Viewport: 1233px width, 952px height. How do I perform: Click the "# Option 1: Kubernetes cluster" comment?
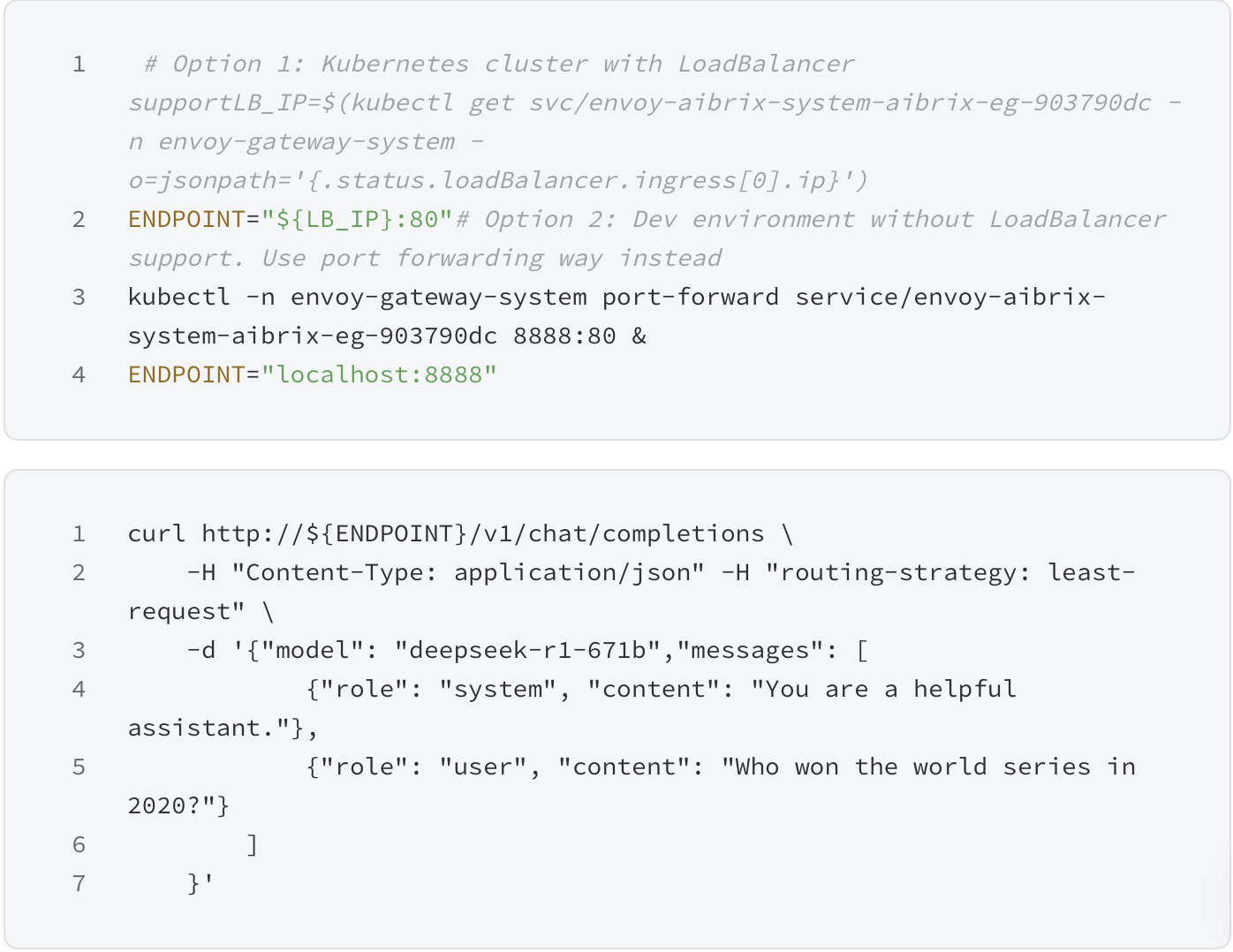(x=366, y=64)
